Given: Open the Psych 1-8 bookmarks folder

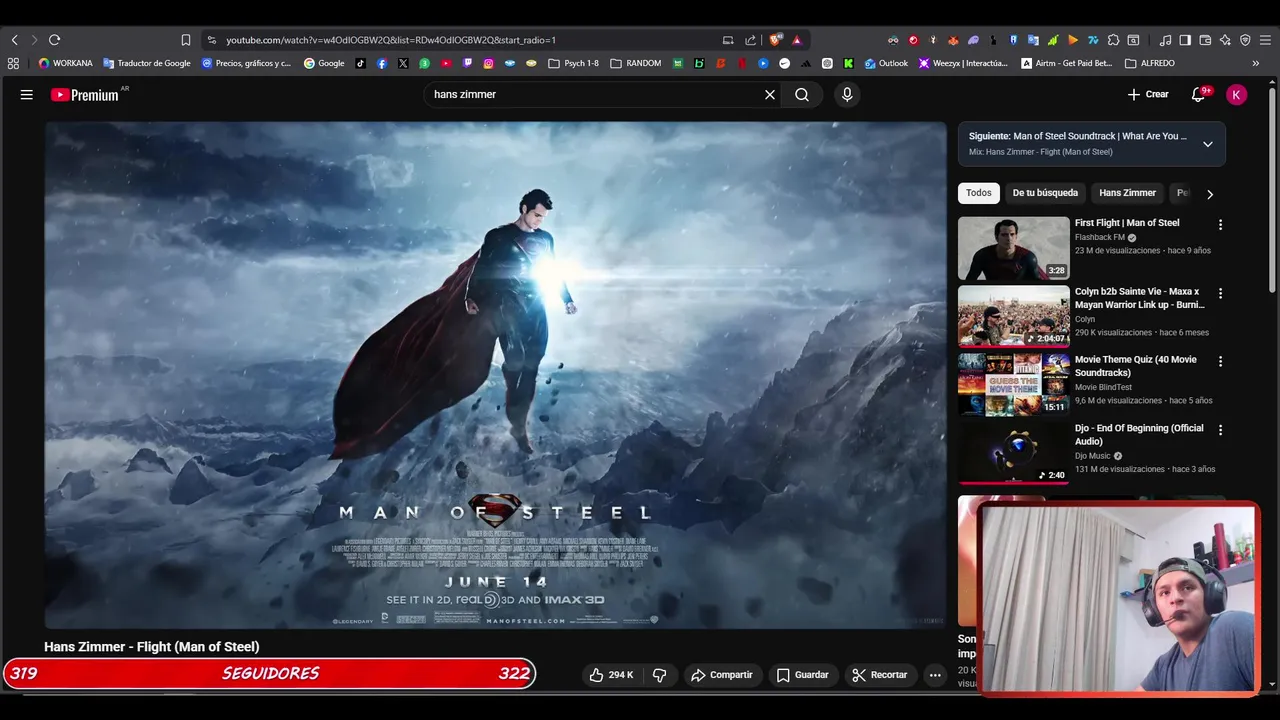Looking at the screenshot, I should pyautogui.click(x=573, y=63).
